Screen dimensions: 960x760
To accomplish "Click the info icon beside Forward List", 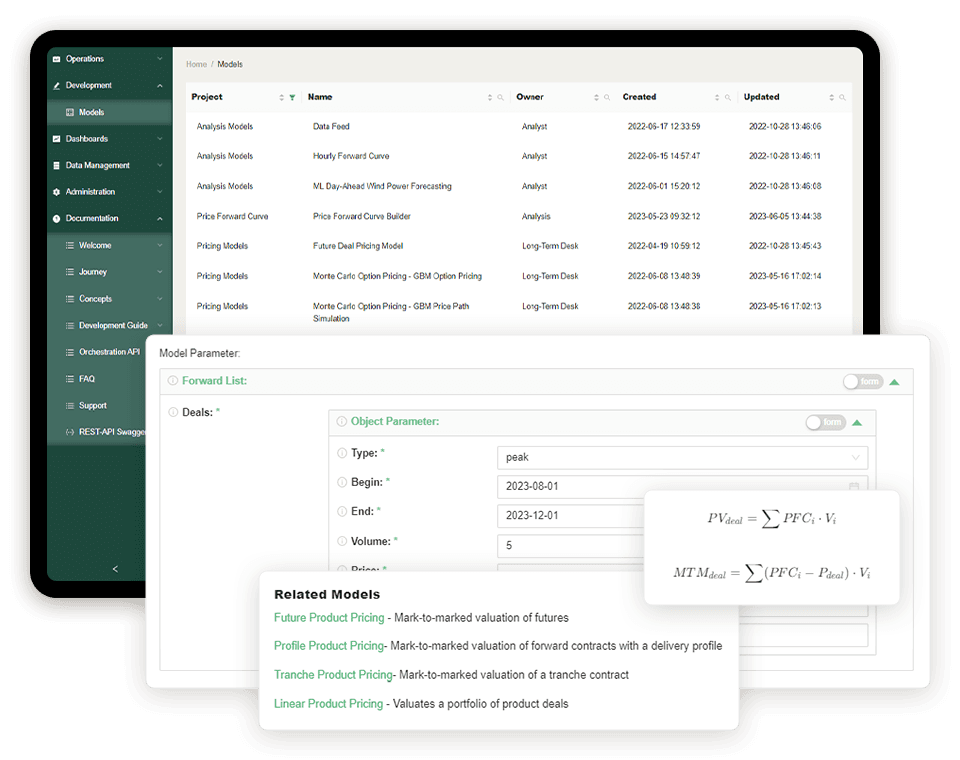I will [175, 382].
